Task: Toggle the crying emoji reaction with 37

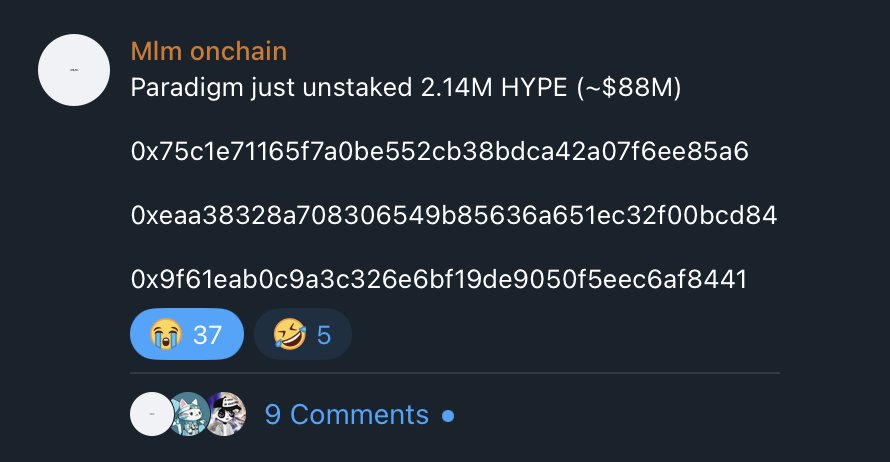Action: (x=187, y=334)
